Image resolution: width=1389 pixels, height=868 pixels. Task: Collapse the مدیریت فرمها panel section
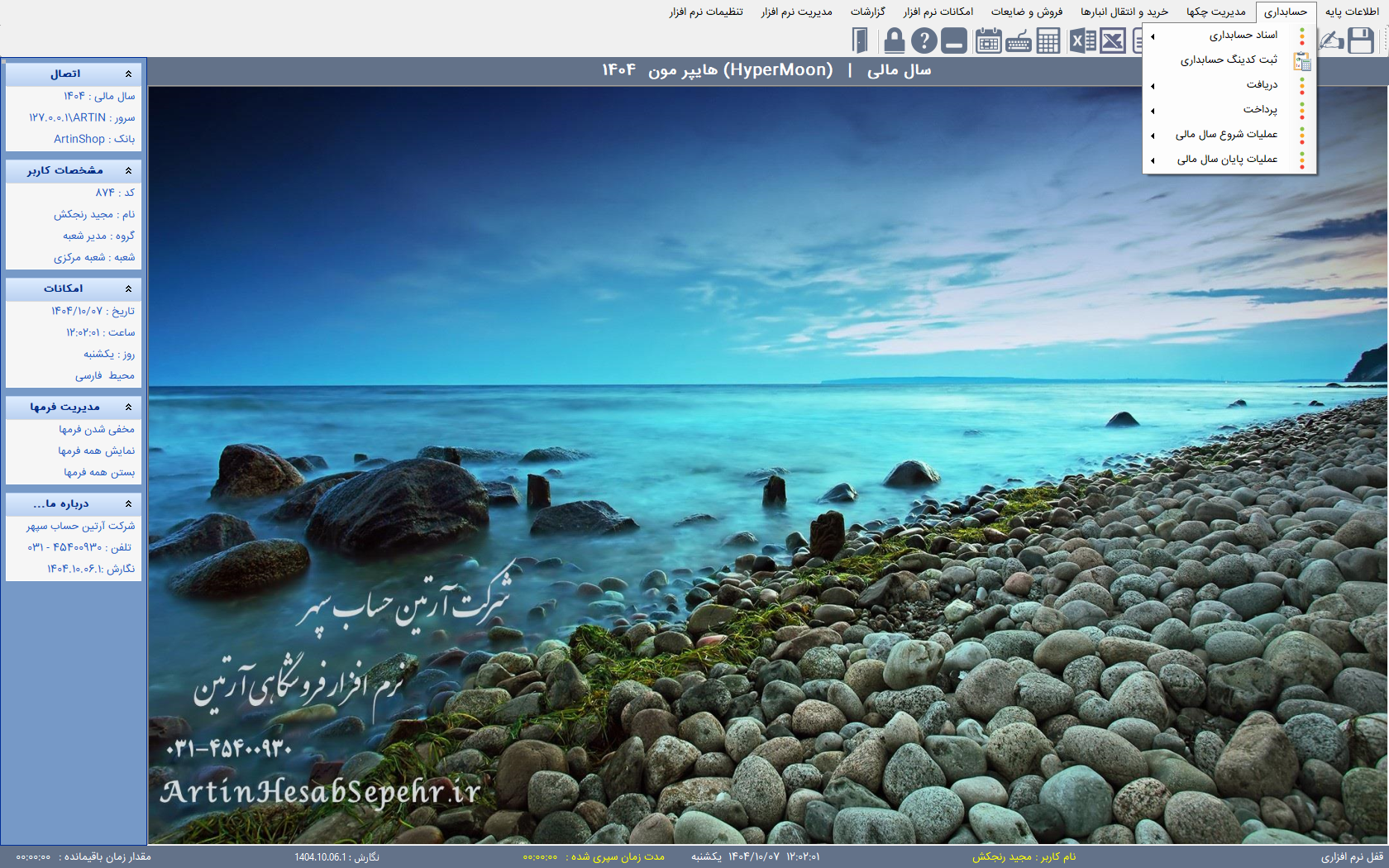[x=128, y=407]
